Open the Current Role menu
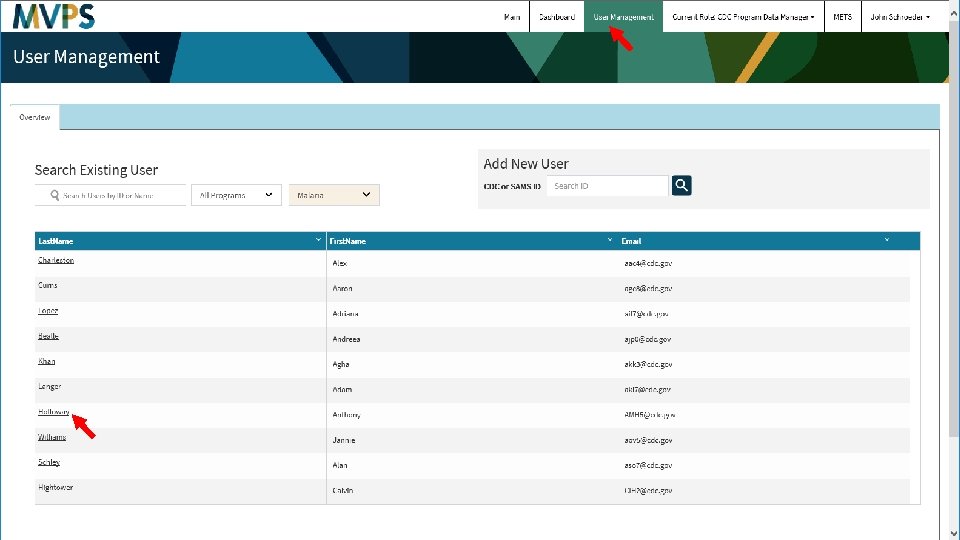The height and width of the screenshot is (540, 960). point(743,17)
